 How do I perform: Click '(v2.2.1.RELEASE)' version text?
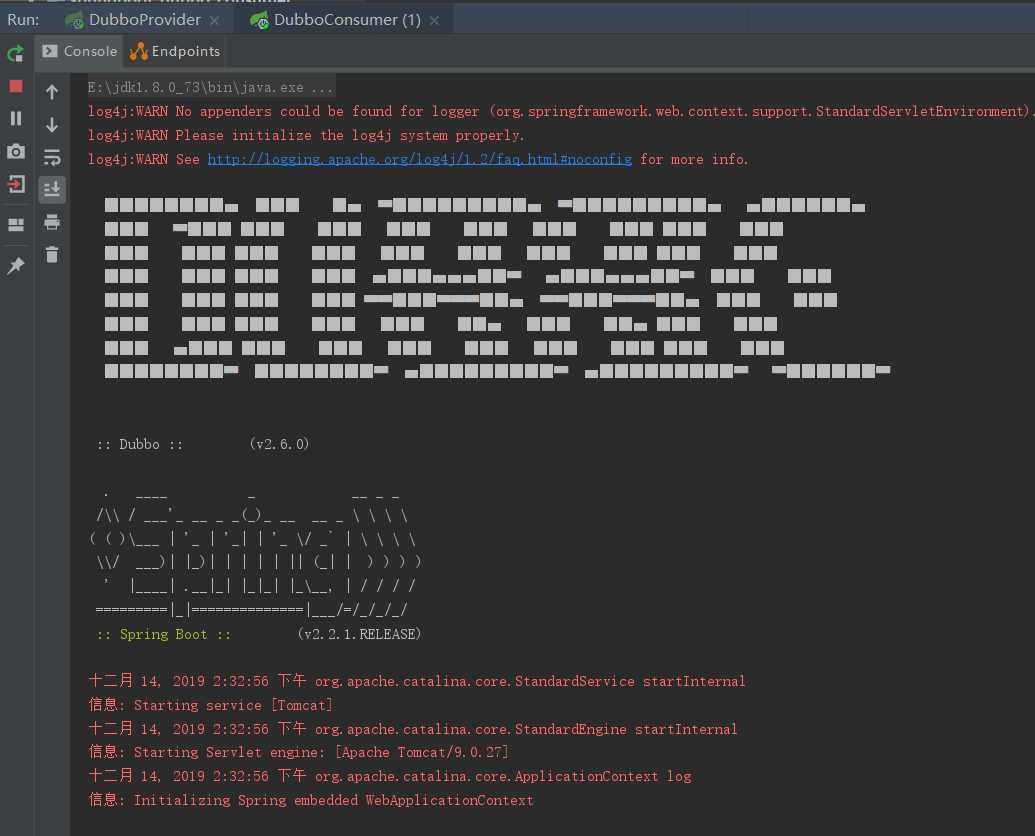[359, 634]
